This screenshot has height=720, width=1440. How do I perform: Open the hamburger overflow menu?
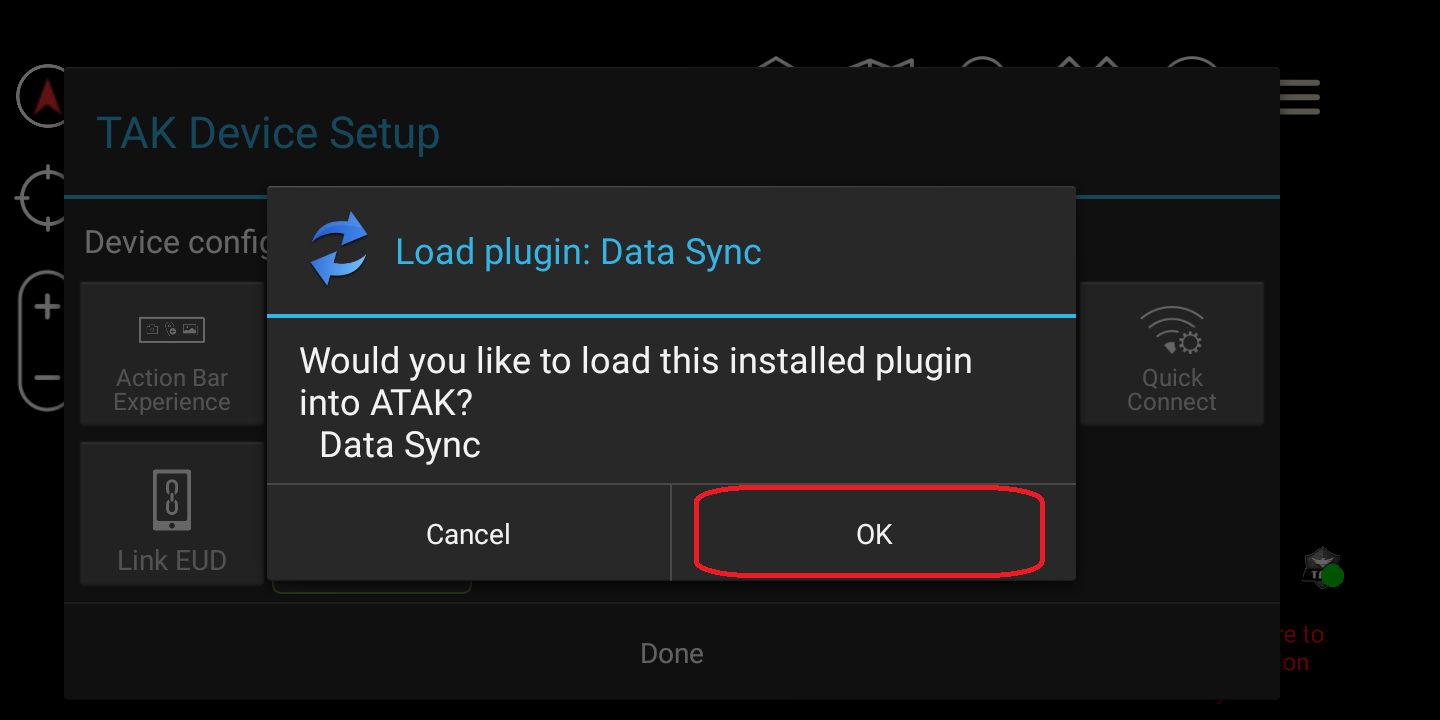point(1300,98)
